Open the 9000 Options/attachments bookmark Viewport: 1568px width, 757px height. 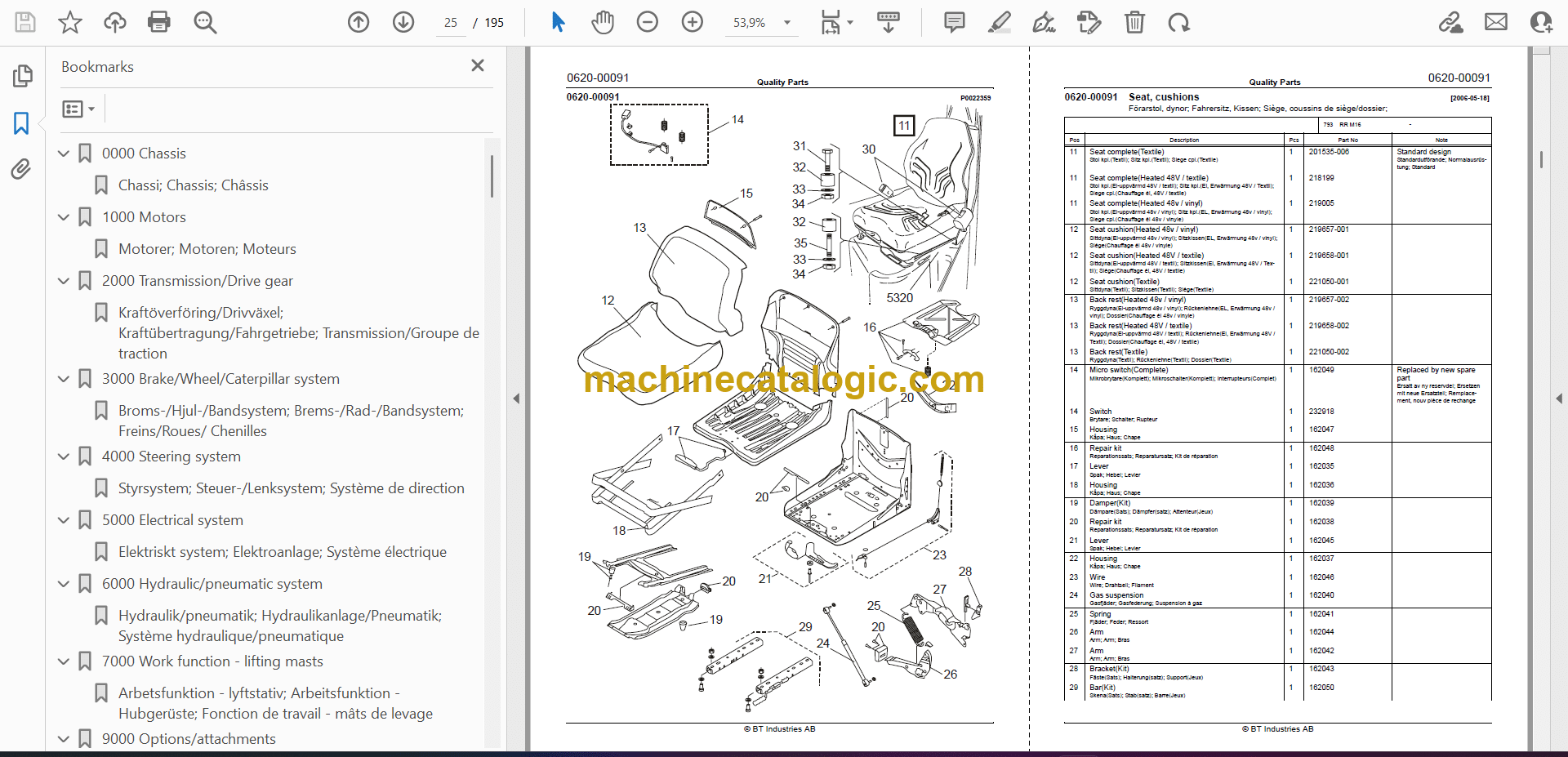189,739
